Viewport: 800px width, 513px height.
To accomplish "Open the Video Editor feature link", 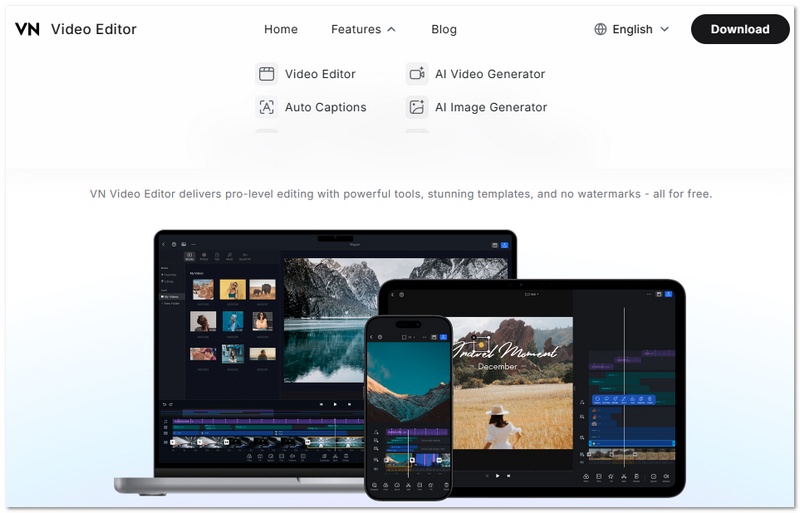I will [x=320, y=74].
